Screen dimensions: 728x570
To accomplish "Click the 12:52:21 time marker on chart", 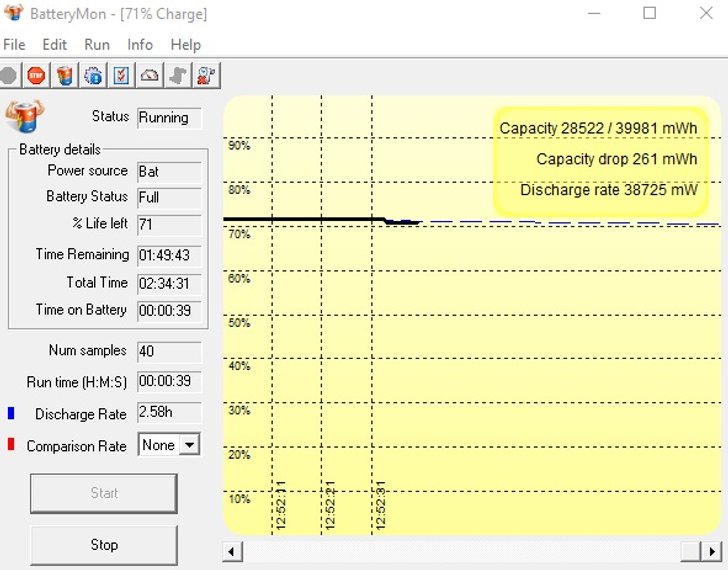I will (x=330, y=505).
